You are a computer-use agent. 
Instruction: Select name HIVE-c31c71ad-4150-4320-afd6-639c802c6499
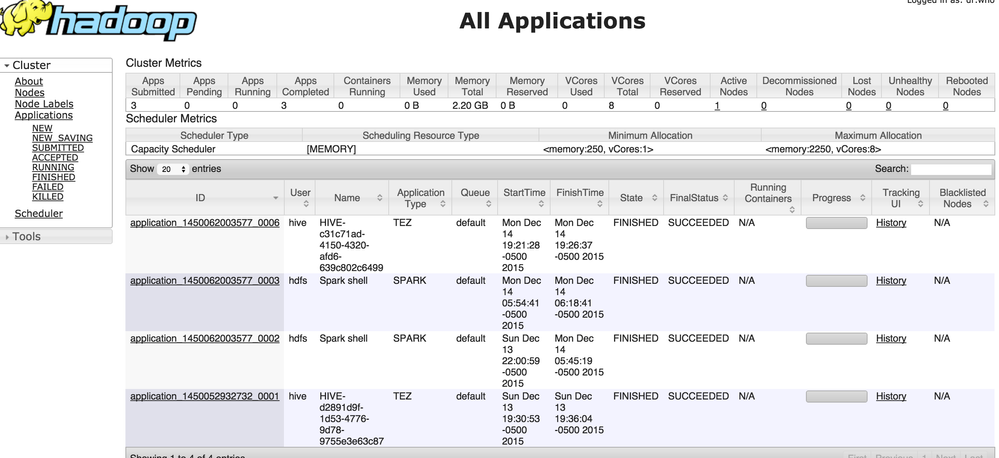pos(351,245)
